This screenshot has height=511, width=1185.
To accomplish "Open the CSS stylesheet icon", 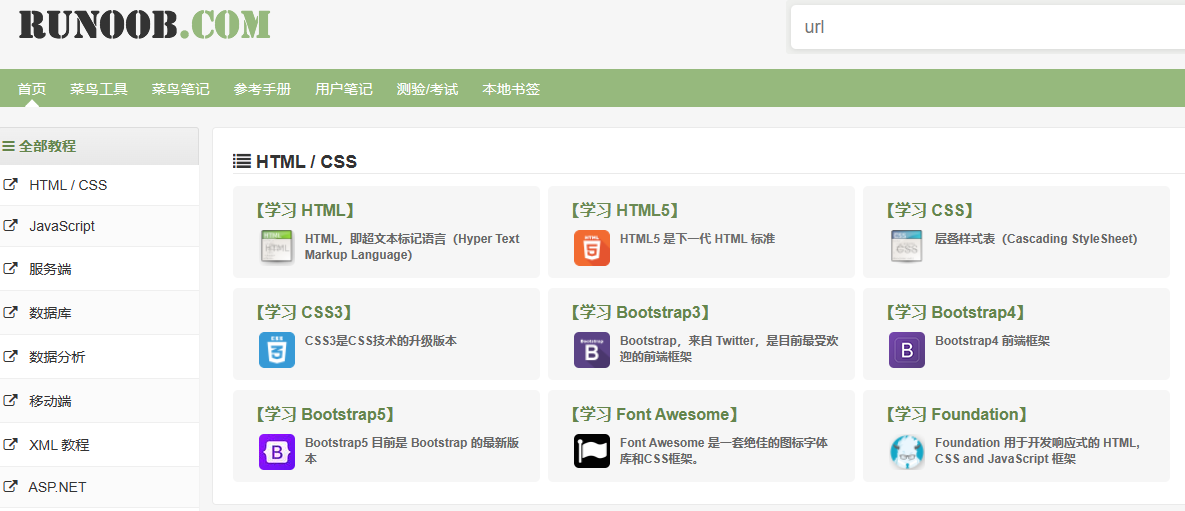I will click(x=907, y=247).
